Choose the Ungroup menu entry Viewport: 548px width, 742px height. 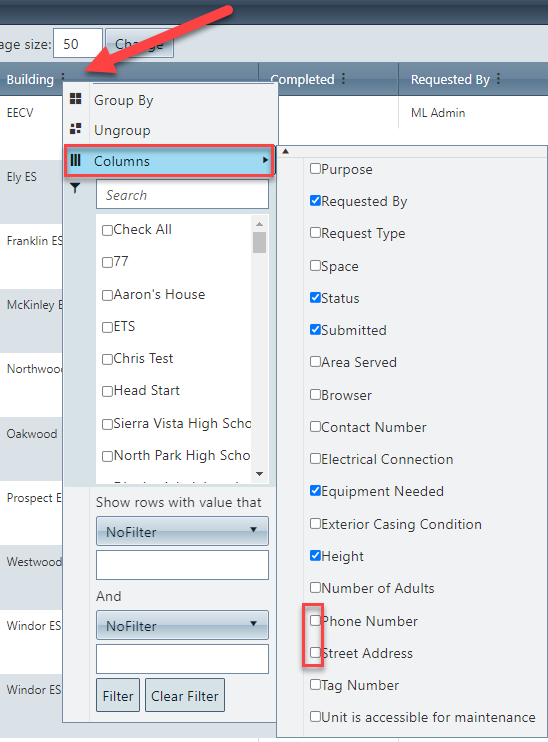122,130
